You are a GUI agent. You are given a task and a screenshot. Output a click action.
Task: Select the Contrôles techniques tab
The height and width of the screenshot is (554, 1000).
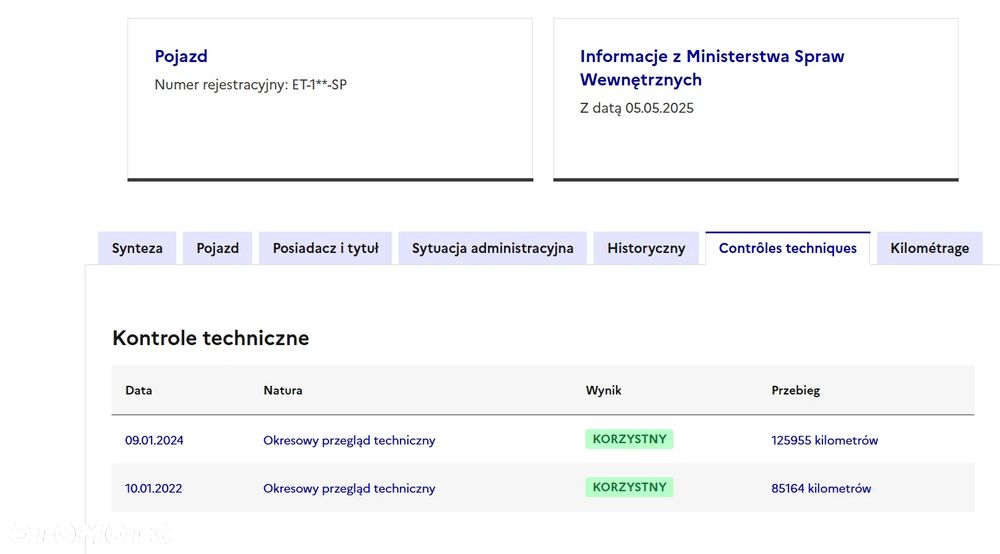point(787,248)
